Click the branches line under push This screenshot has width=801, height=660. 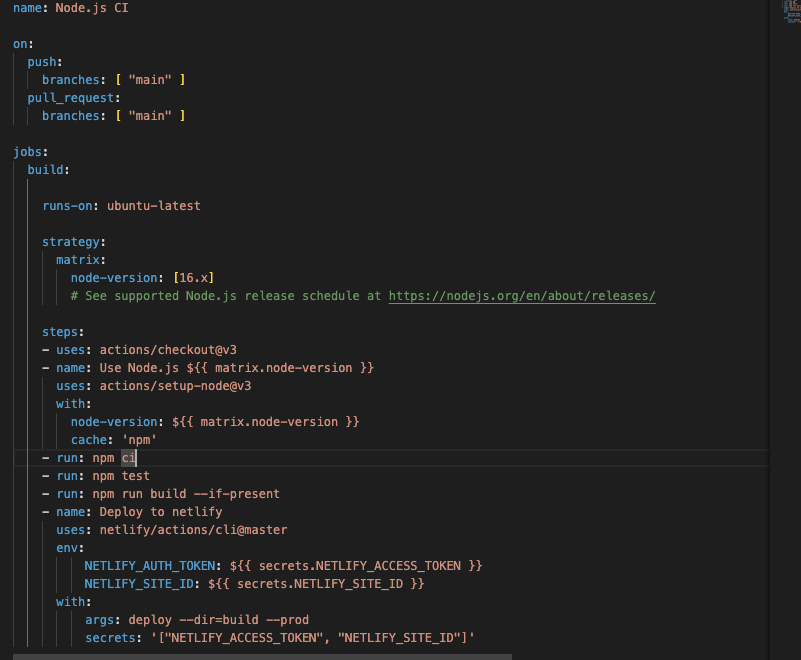(x=113, y=80)
